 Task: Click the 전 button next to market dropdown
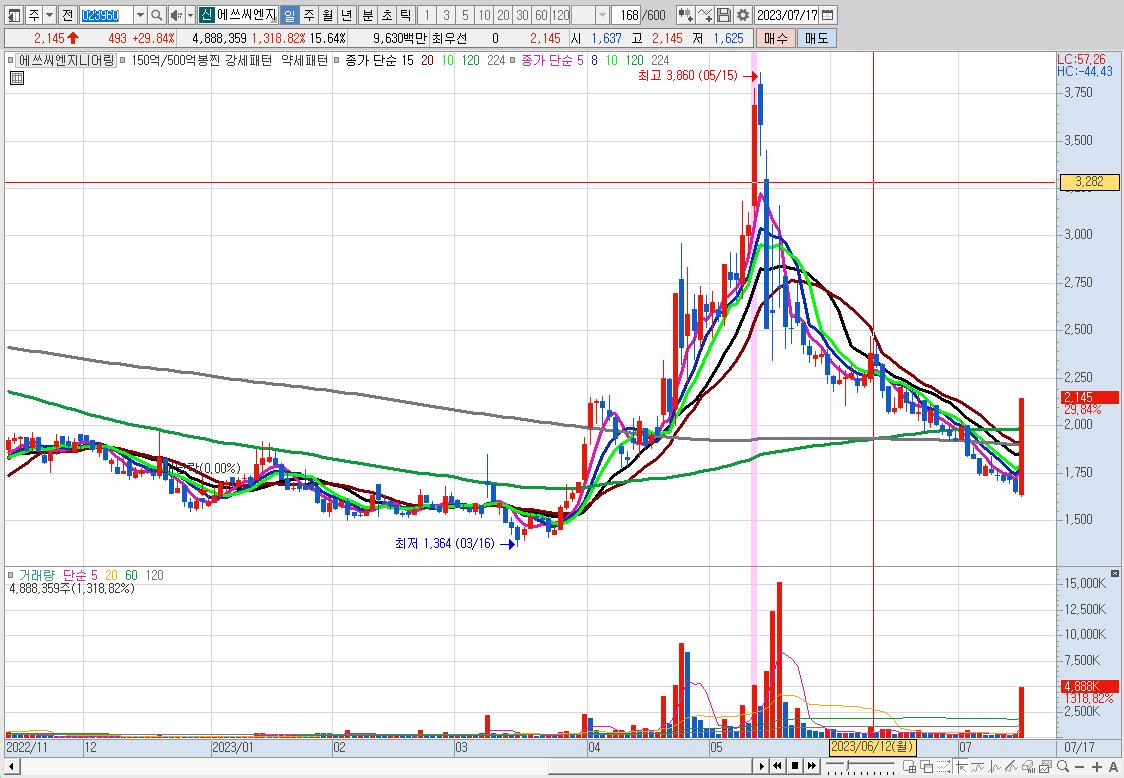67,15
